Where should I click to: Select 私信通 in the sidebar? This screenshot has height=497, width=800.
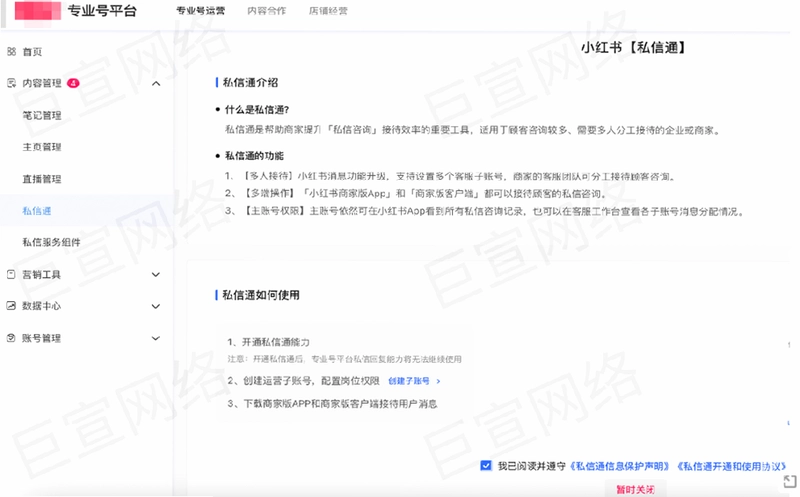click(x=37, y=211)
